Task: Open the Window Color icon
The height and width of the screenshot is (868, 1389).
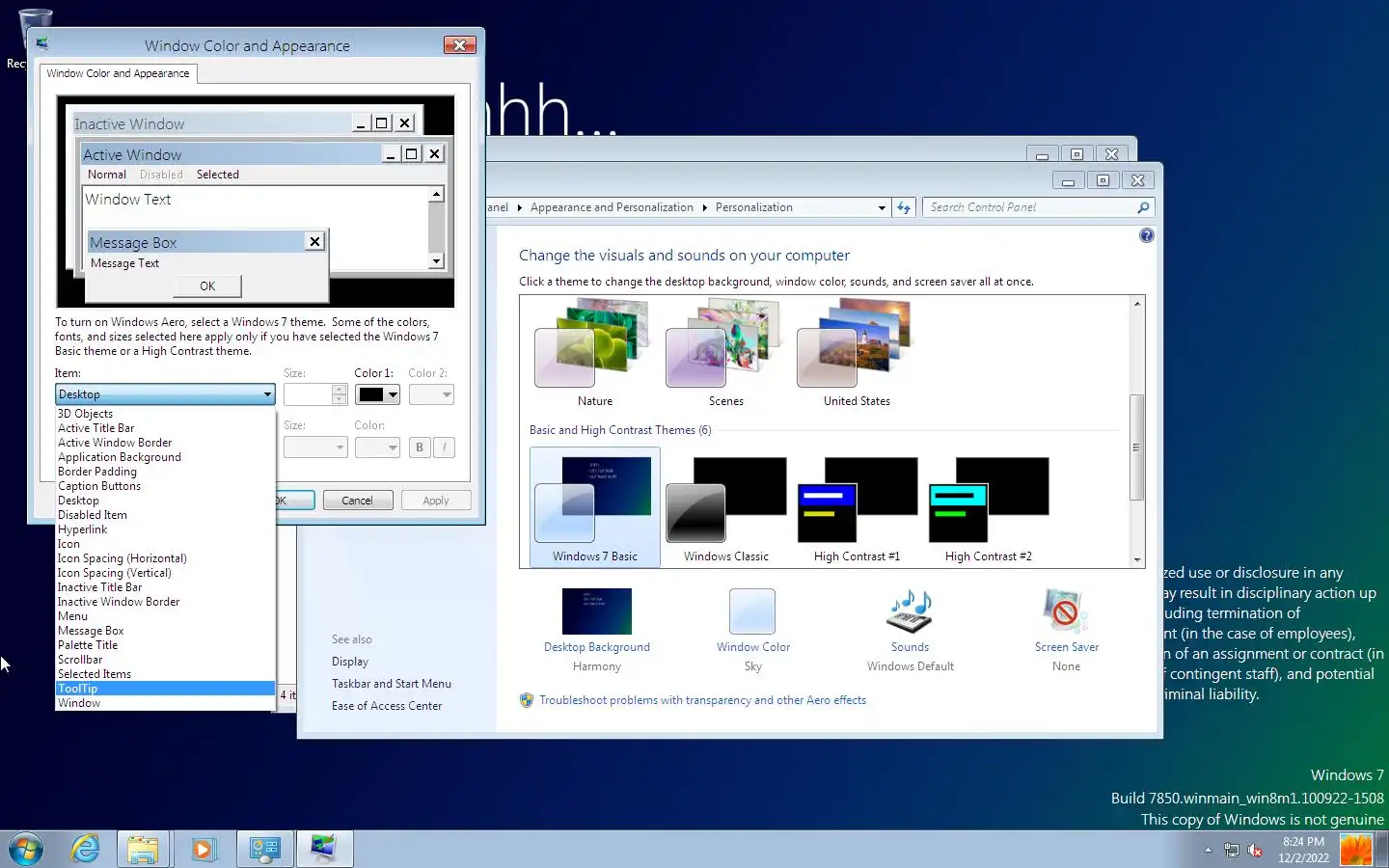Action: pos(752,611)
